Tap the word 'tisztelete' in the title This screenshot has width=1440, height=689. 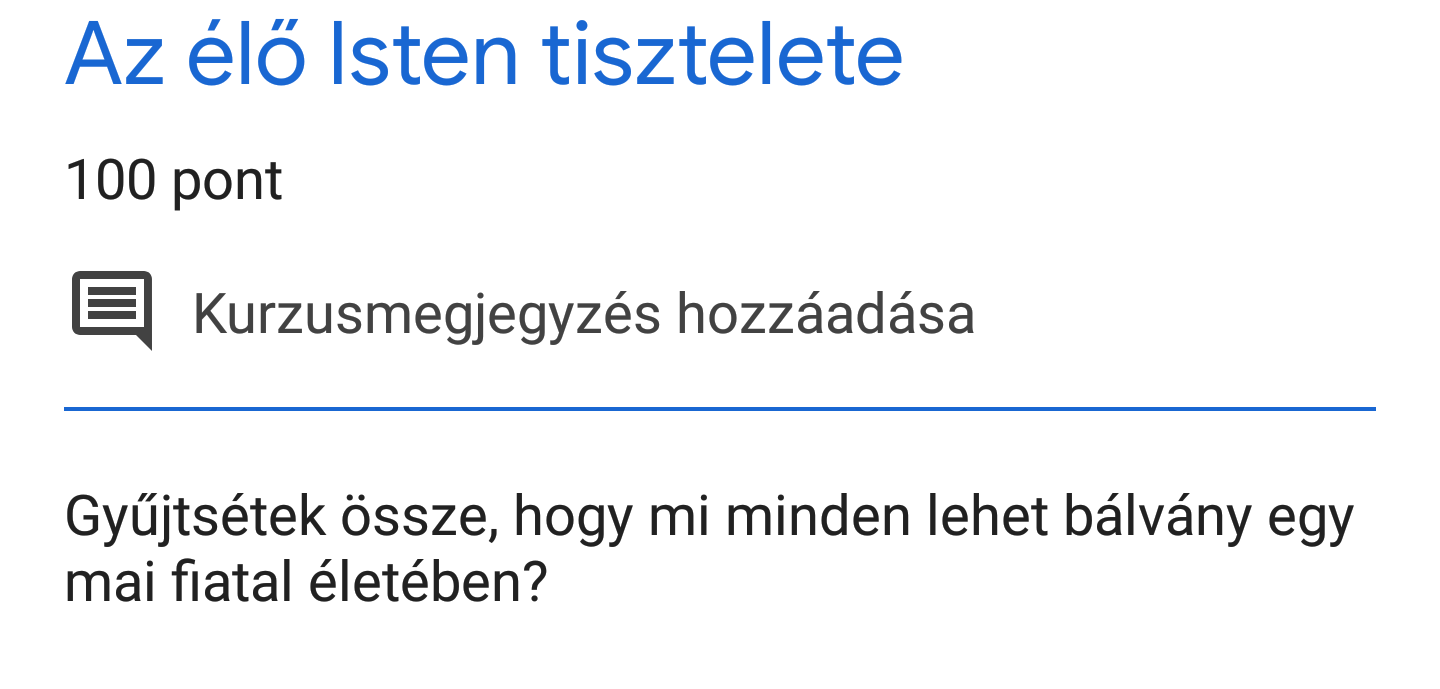pyautogui.click(x=723, y=55)
